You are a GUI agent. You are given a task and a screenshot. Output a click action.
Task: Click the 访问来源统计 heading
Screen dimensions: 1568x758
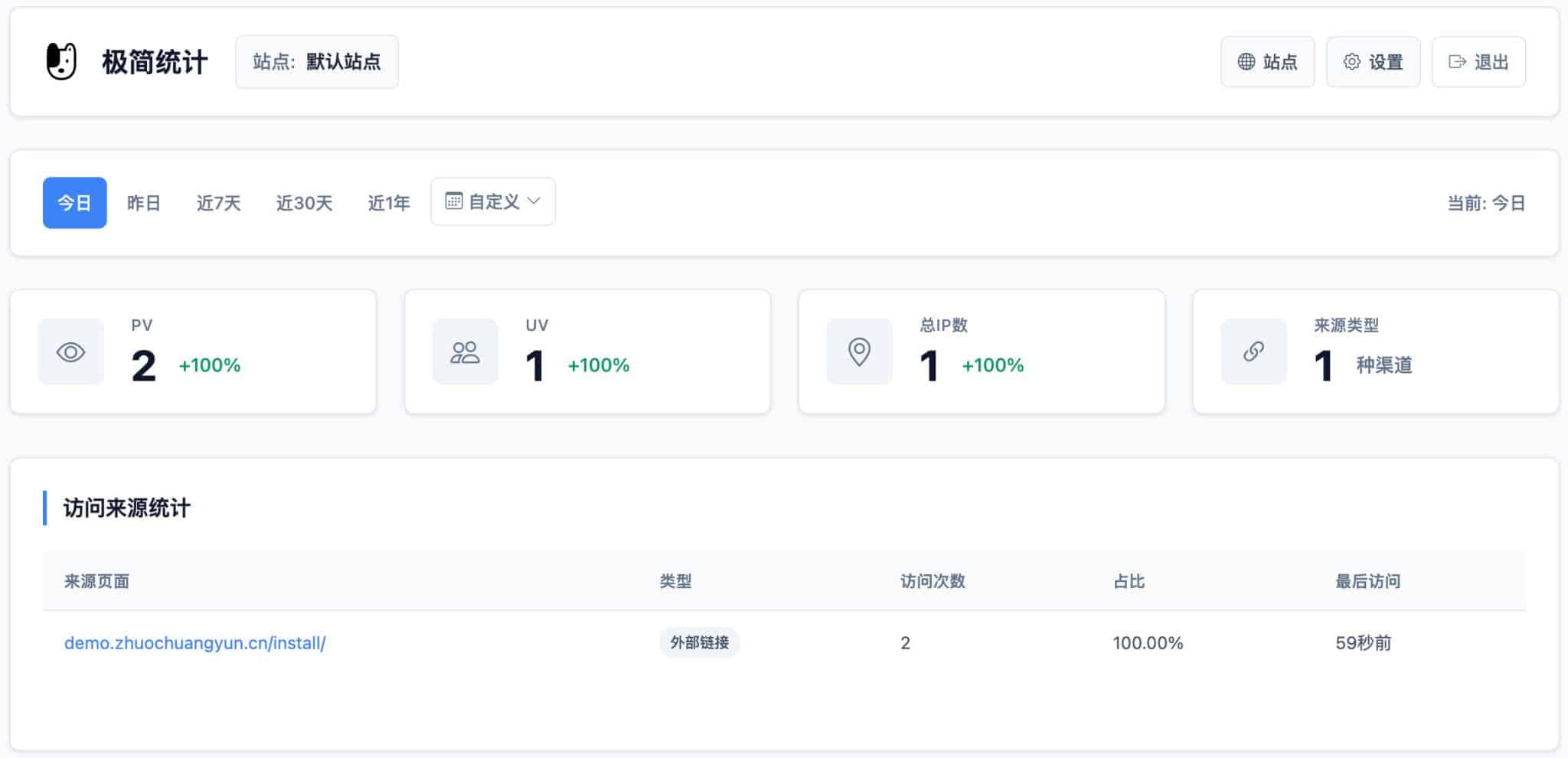click(x=126, y=508)
